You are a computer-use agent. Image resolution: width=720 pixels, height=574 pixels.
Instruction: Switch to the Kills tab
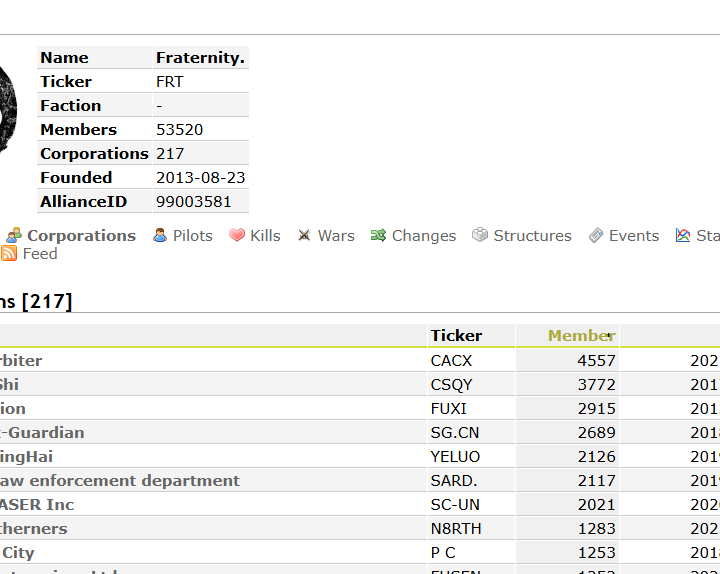point(265,236)
